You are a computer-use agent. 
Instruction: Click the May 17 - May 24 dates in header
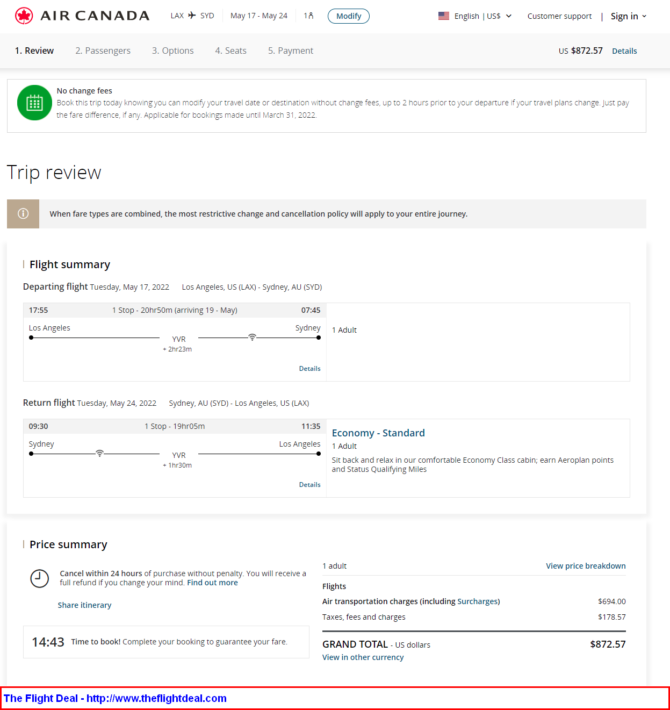click(258, 16)
